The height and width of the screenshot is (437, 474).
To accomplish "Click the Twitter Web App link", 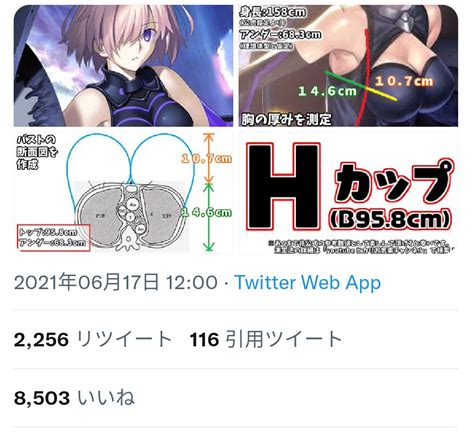I will 308,282.
